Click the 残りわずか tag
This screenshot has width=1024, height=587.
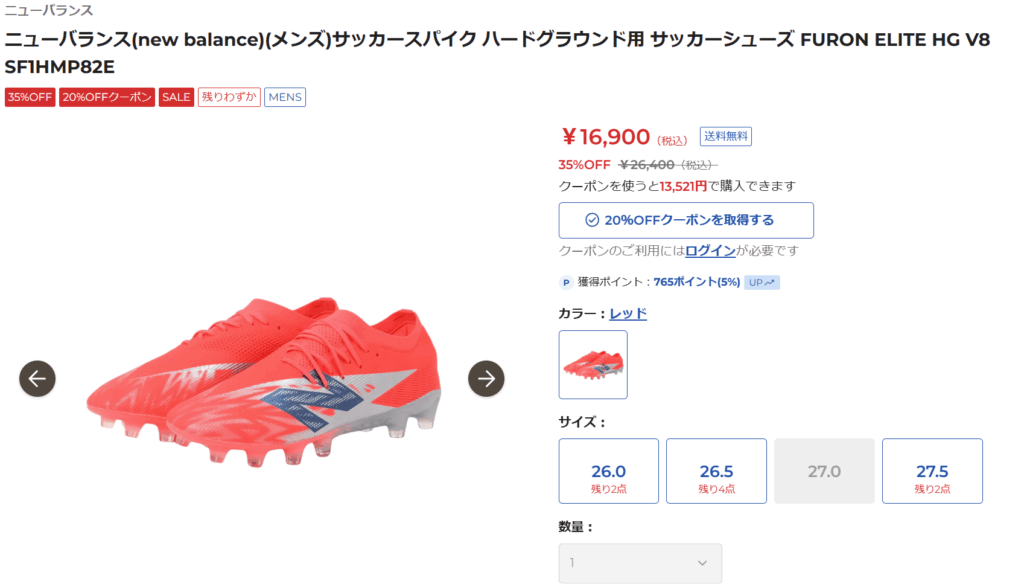click(229, 97)
